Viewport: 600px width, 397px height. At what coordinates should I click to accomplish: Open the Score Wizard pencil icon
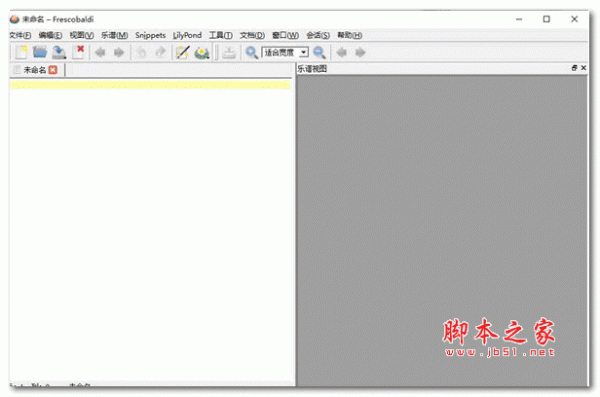click(x=183, y=52)
